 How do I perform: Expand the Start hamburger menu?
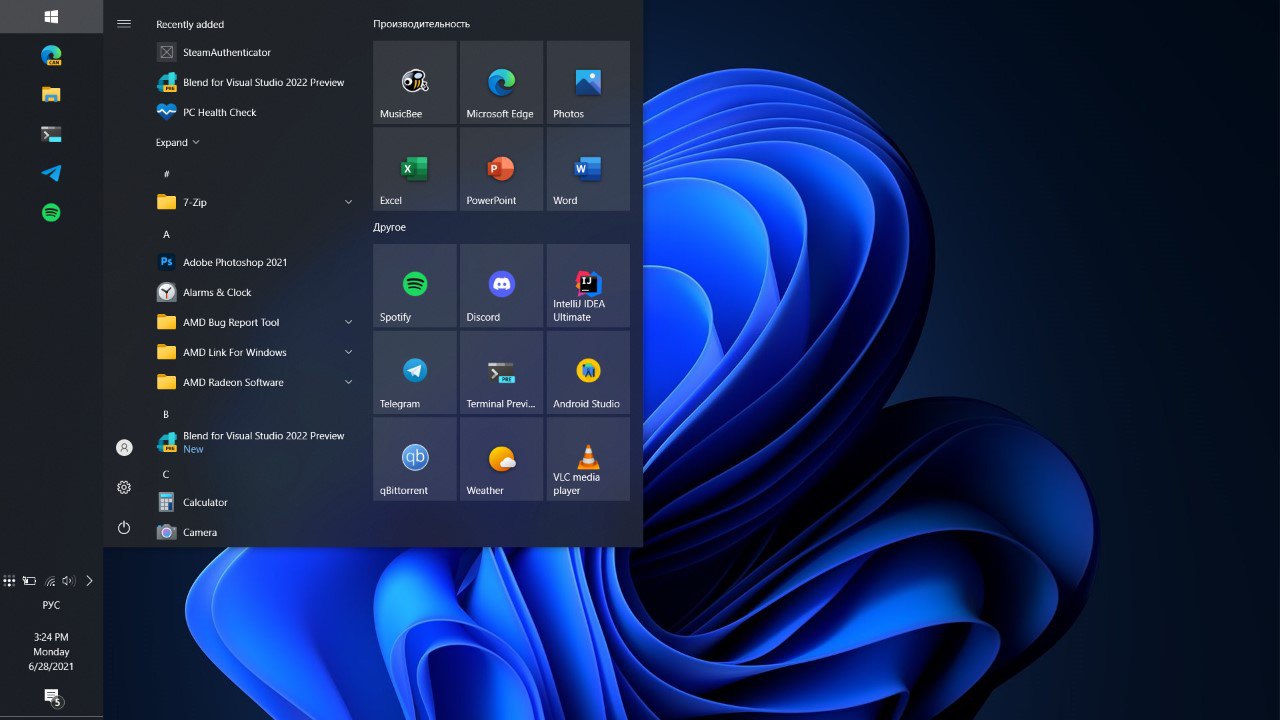124,23
